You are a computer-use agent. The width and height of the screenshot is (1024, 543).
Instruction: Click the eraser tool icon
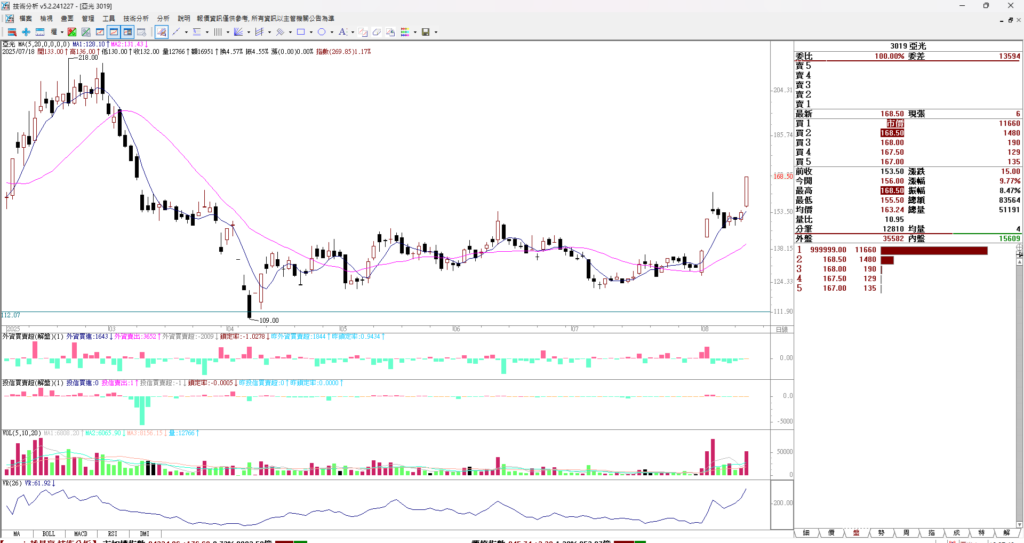(377, 32)
